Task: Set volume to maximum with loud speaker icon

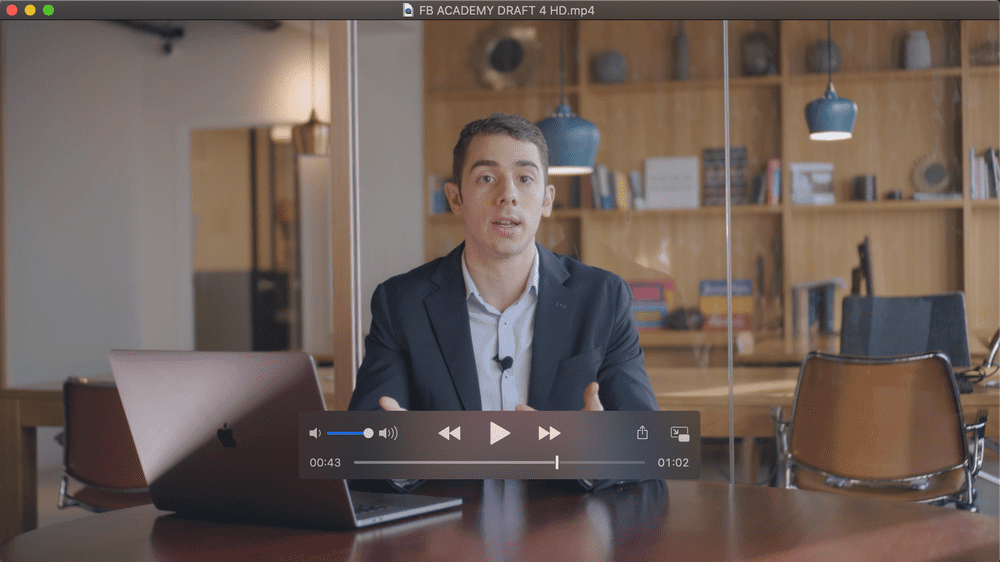Action: pos(388,434)
